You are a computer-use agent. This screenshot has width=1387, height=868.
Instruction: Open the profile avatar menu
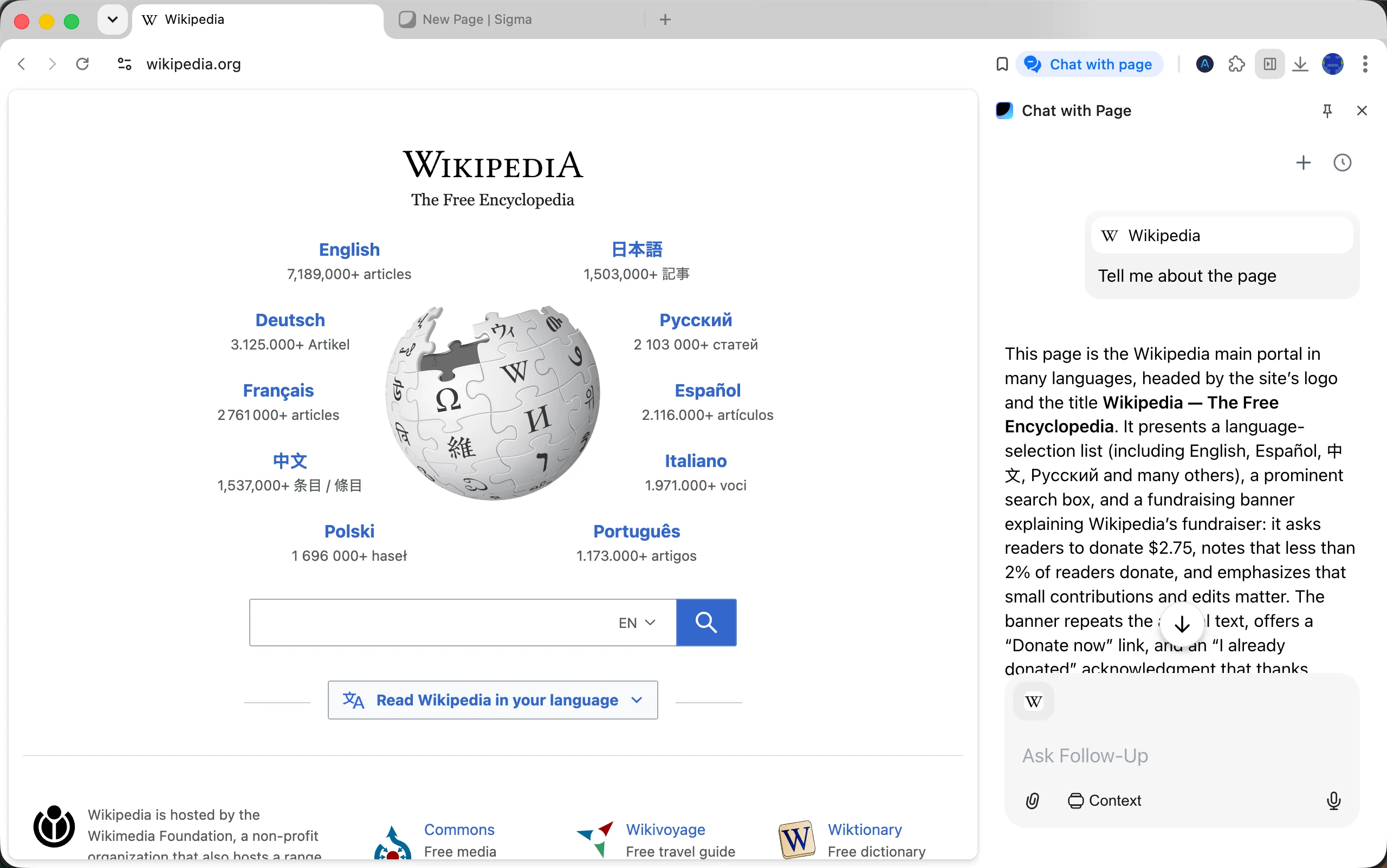coord(1332,64)
